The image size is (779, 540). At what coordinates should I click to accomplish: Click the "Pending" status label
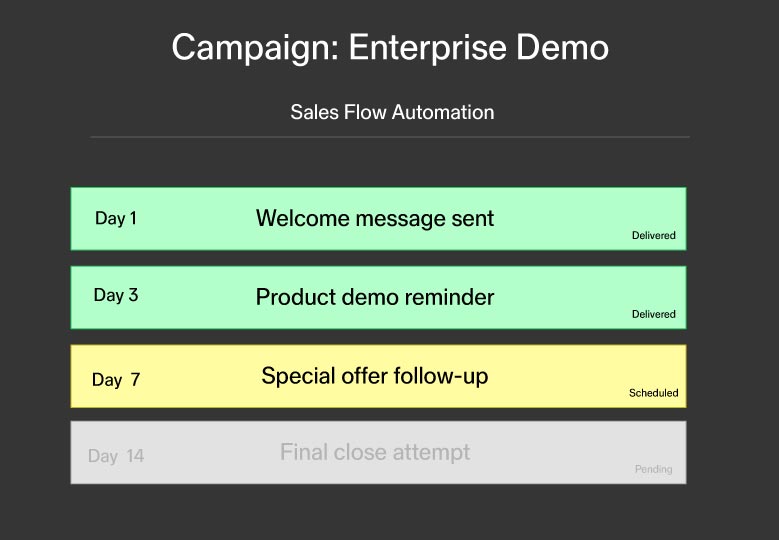tap(653, 469)
